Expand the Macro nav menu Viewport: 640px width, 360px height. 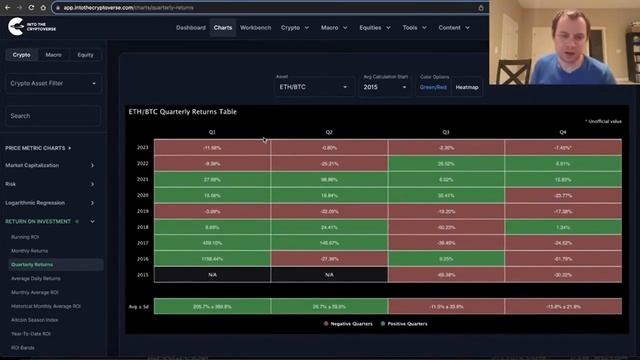point(334,28)
